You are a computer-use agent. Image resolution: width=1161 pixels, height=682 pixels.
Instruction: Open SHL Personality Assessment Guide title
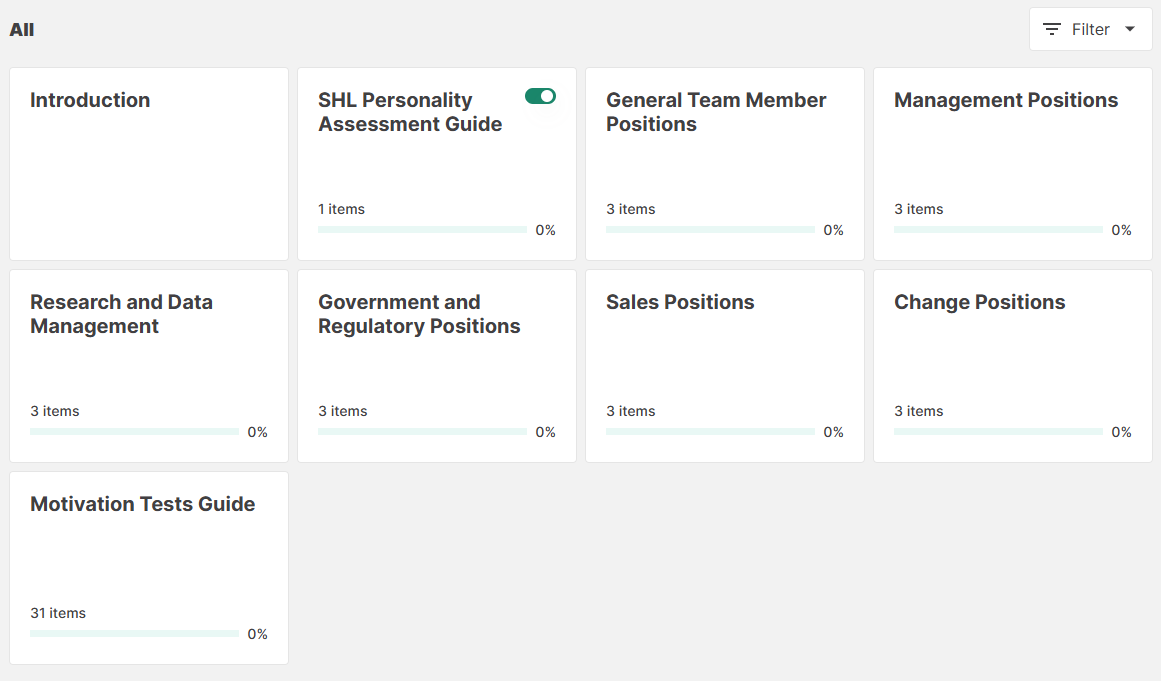[410, 112]
